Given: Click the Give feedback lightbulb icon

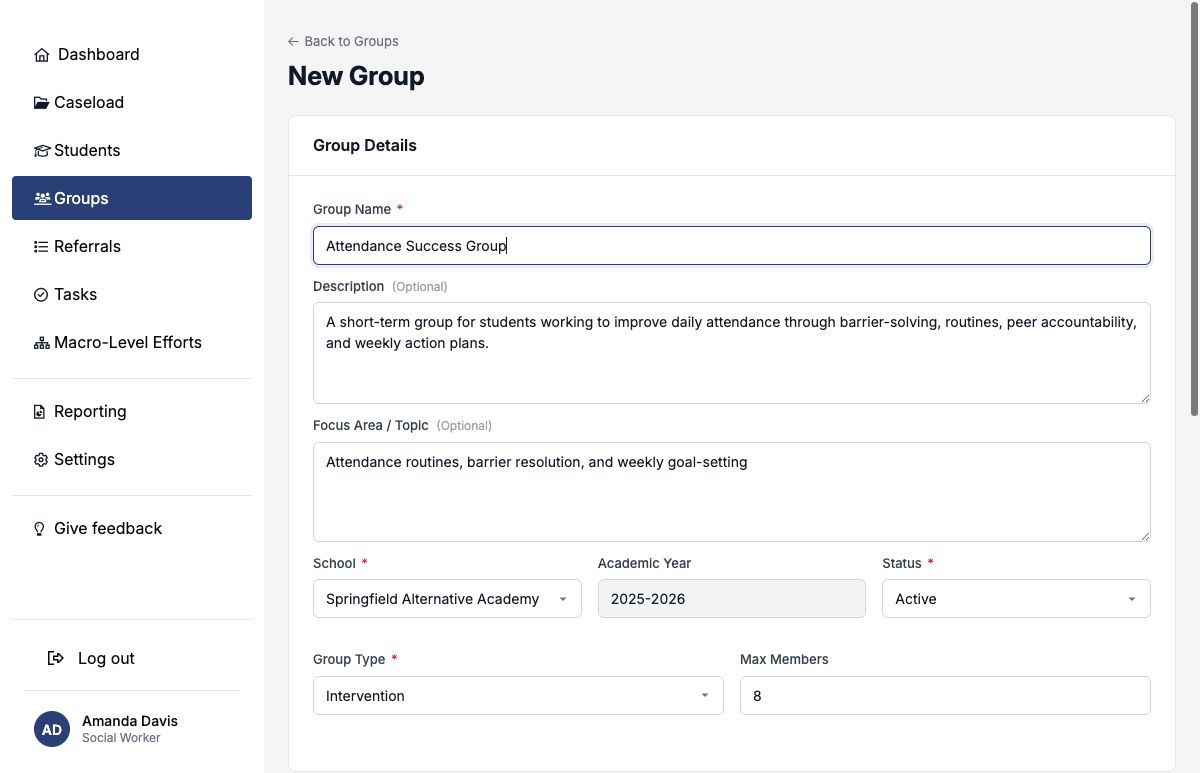Looking at the screenshot, I should tap(40, 528).
